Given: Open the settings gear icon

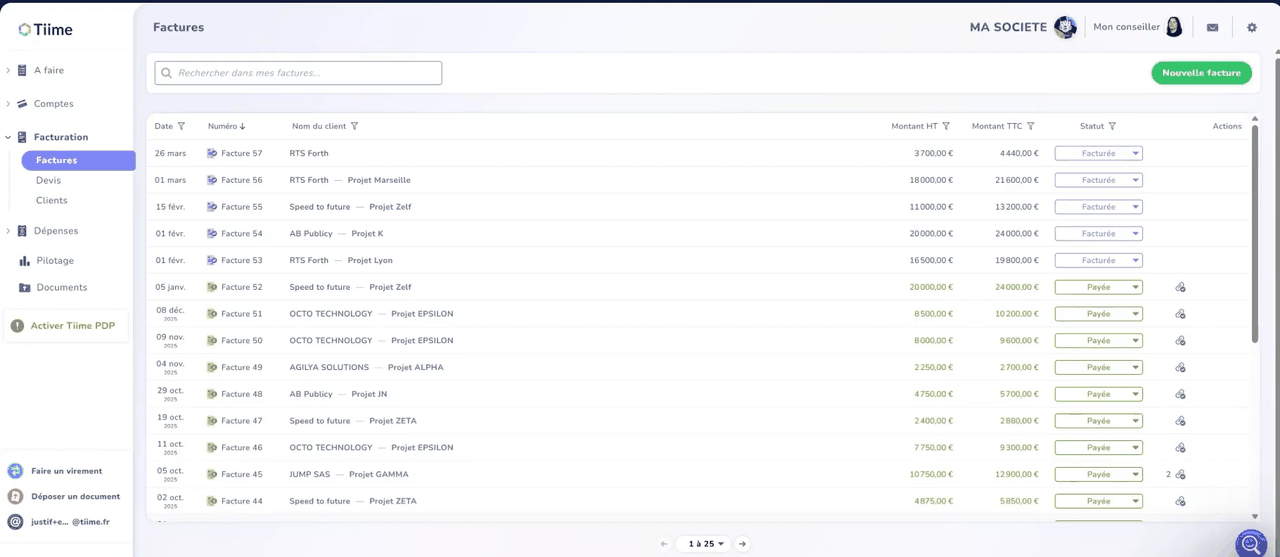Looking at the screenshot, I should (1252, 28).
